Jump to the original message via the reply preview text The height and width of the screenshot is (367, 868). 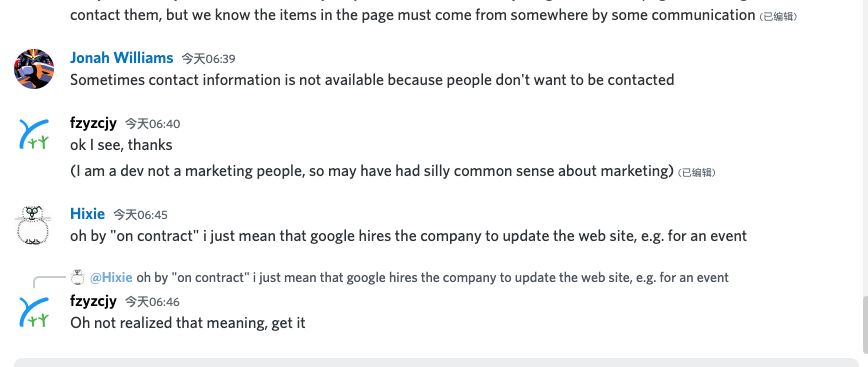(x=432, y=277)
